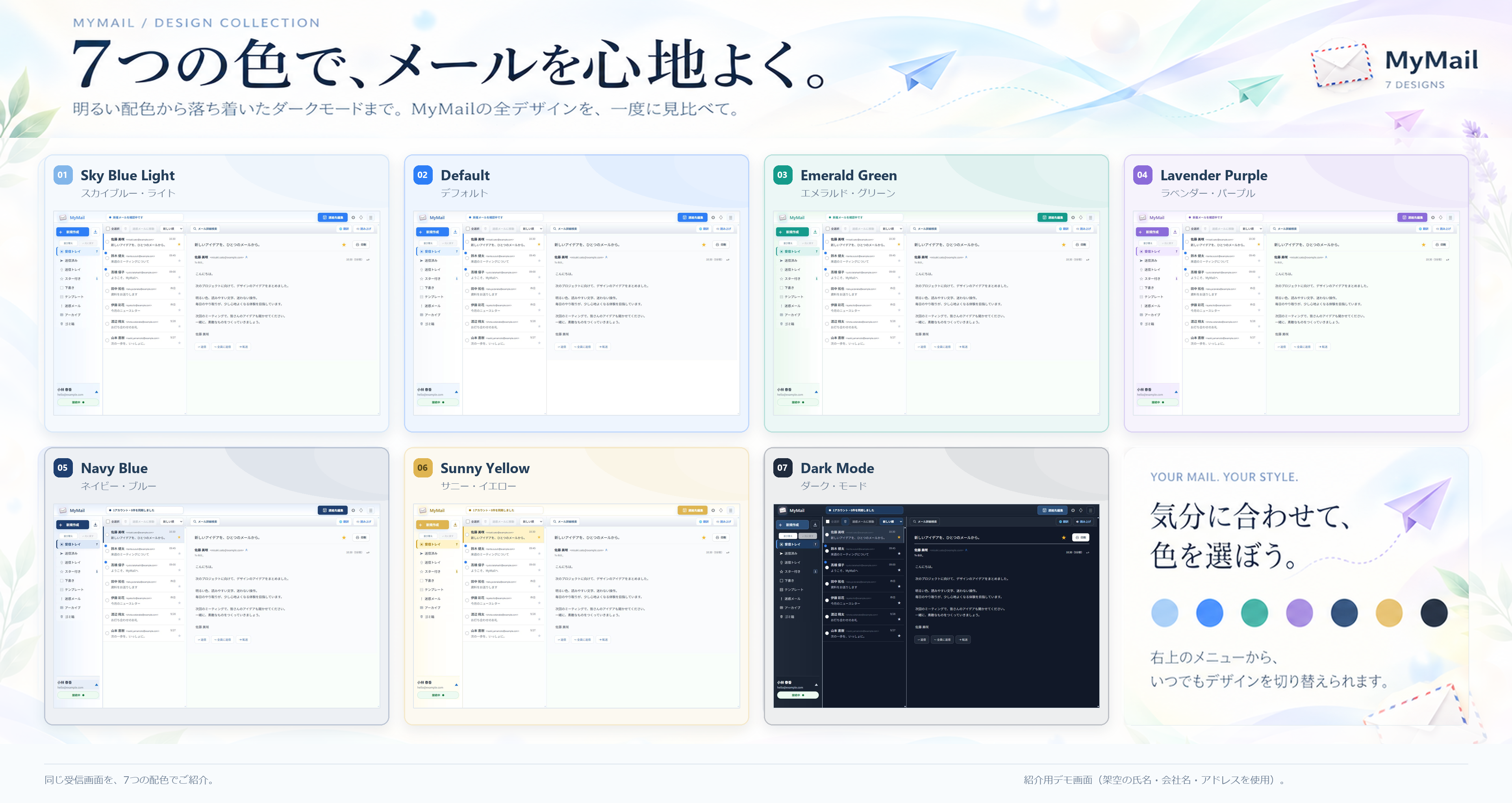Open 送信済み folder in Dark Mode preview
The width and height of the screenshot is (1512, 803).
798,553
